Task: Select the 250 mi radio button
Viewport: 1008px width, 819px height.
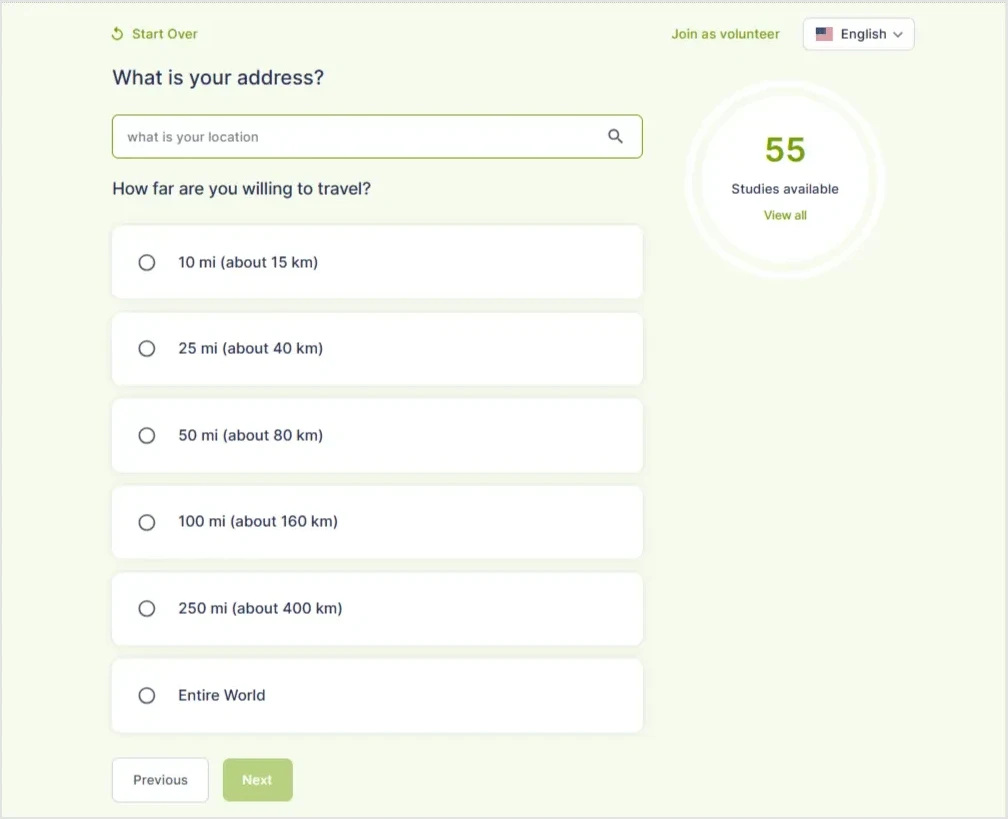Action: tap(147, 608)
